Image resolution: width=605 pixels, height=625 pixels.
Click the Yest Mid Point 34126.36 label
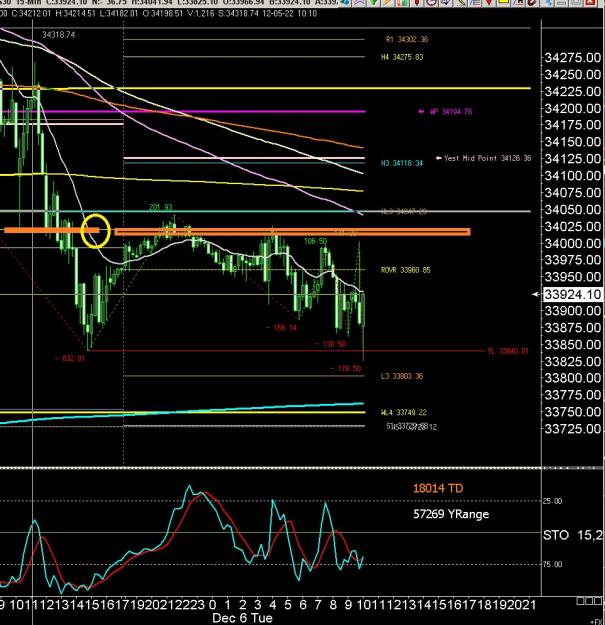[x=487, y=158]
